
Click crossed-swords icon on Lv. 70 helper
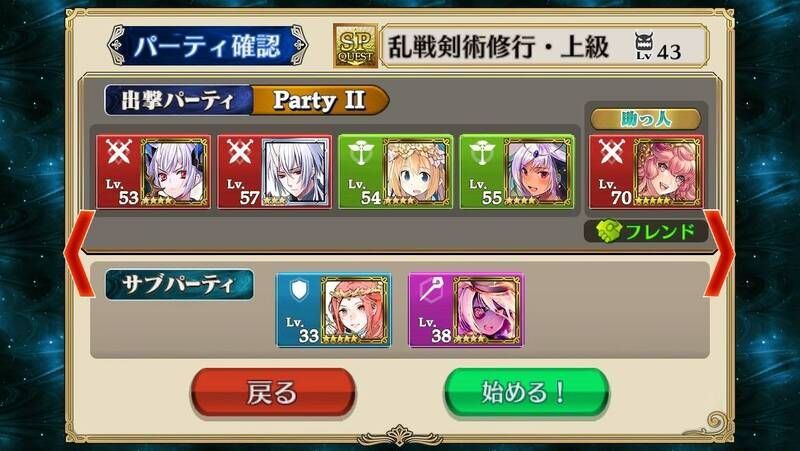tap(611, 152)
